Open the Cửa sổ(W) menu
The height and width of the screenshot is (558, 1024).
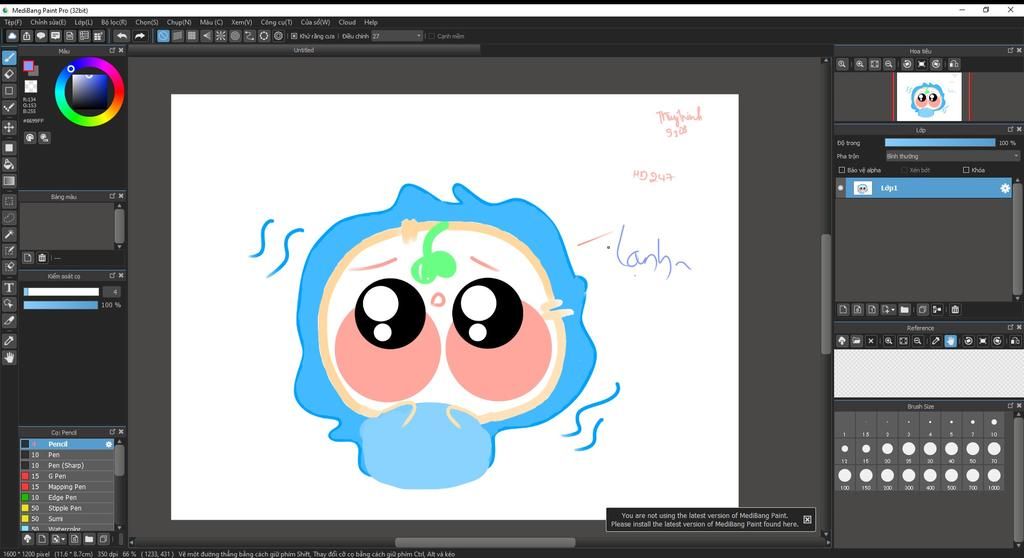tap(315, 22)
